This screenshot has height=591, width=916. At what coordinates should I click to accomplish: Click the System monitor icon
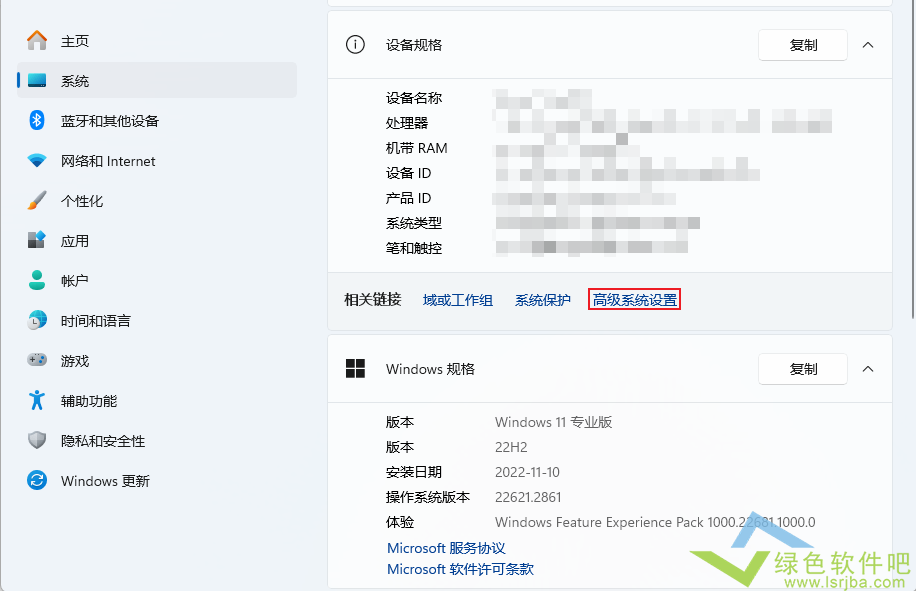click(x=37, y=81)
